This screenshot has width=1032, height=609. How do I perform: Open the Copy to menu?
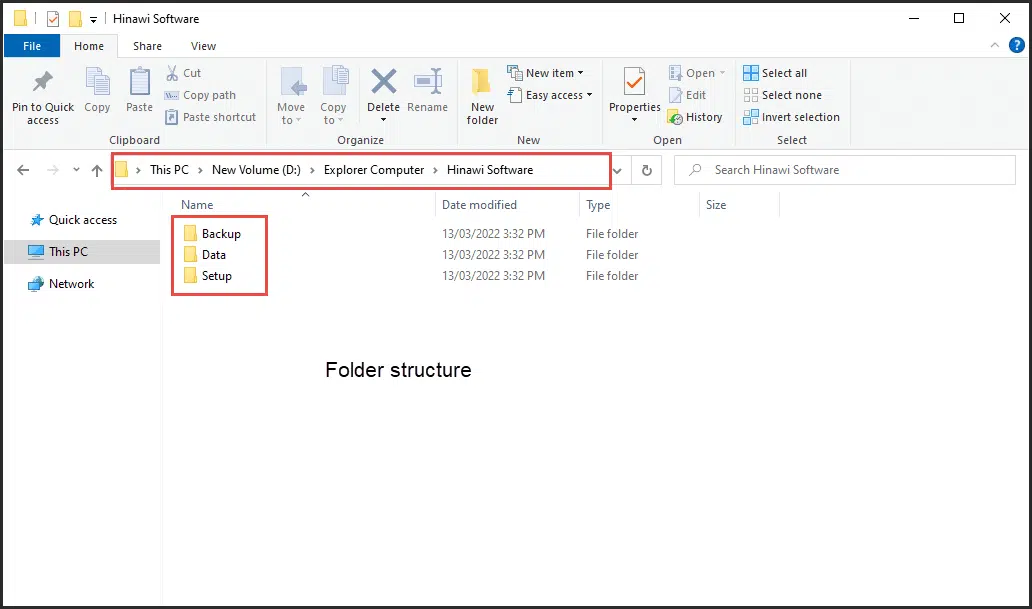(333, 96)
